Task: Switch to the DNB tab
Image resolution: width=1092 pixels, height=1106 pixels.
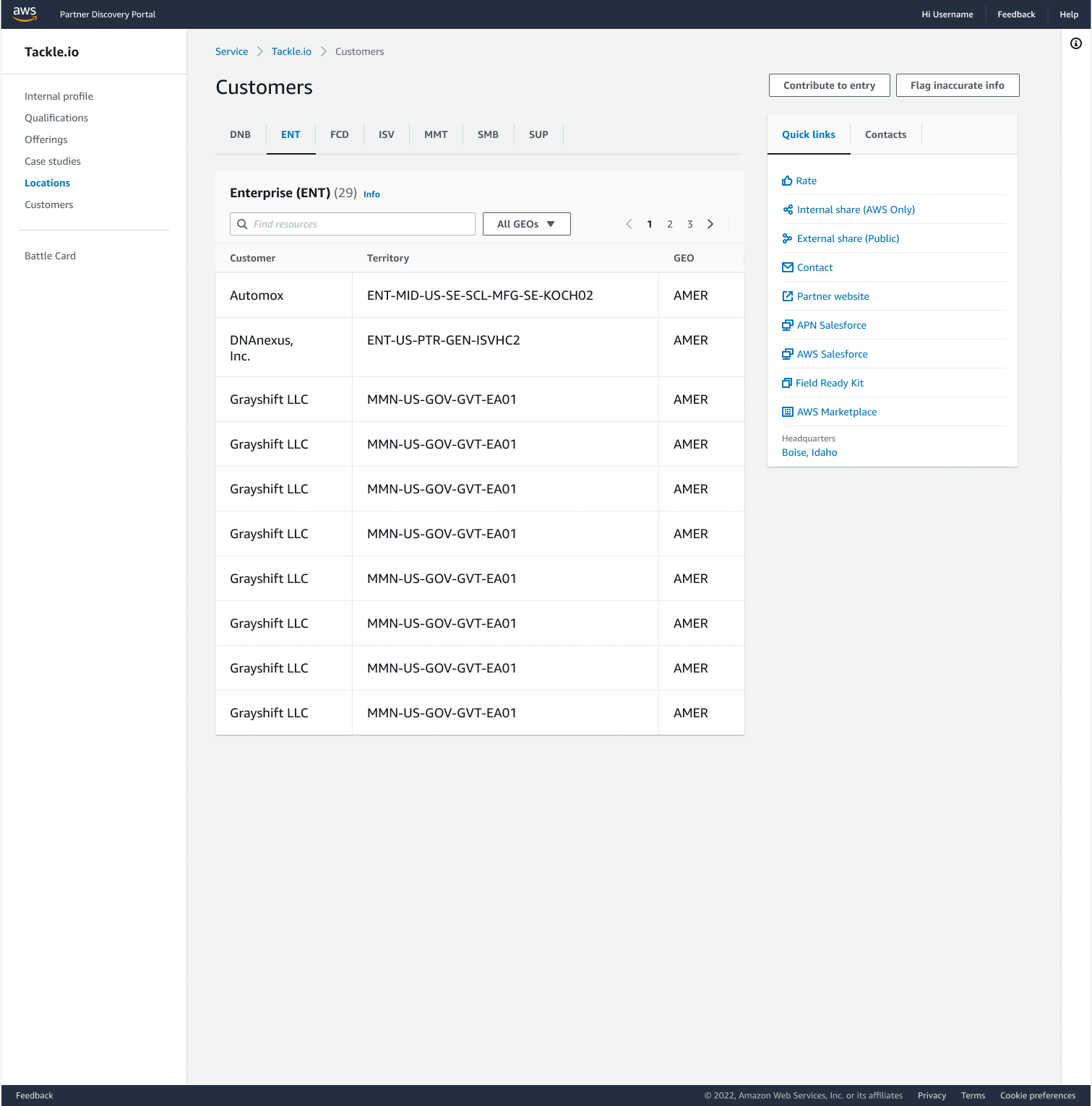Action: coord(241,134)
